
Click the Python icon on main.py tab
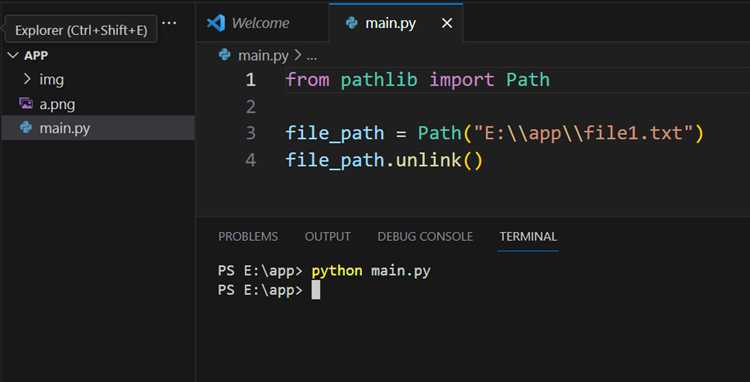[x=352, y=23]
